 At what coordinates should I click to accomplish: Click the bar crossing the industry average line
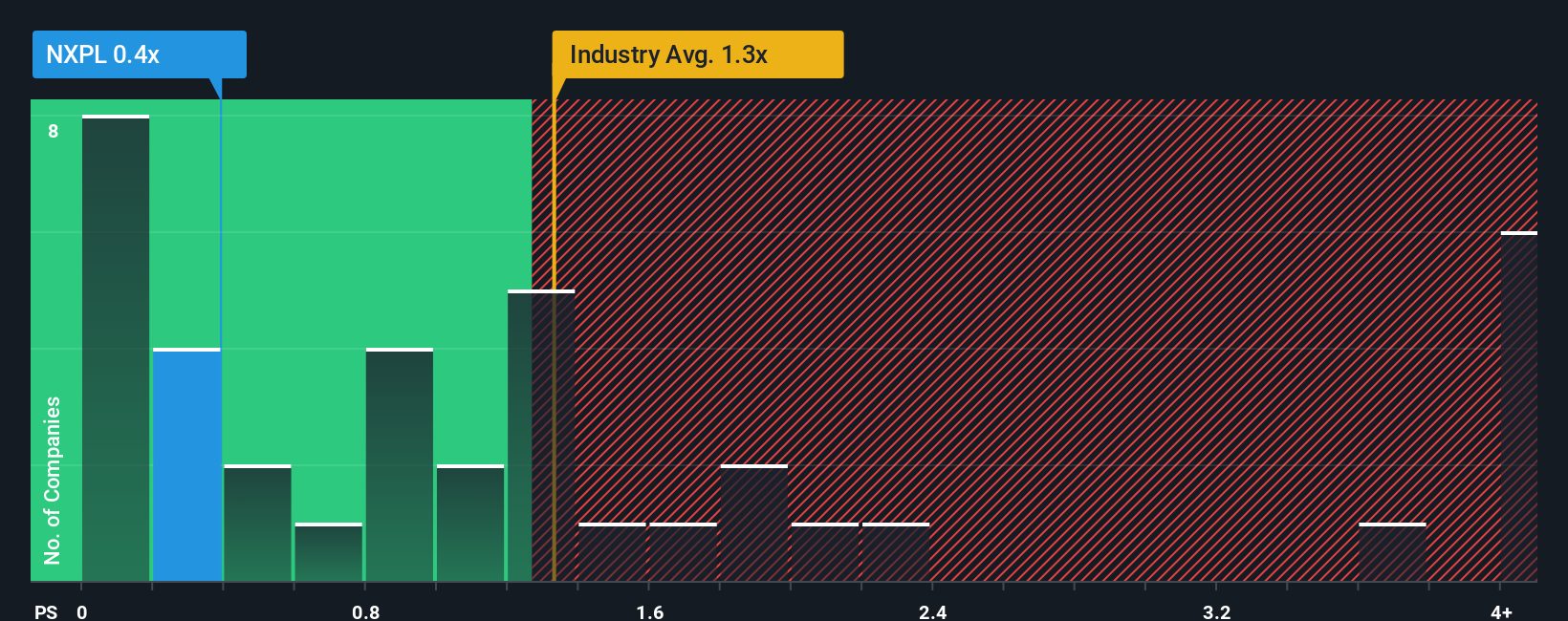click(x=541, y=436)
